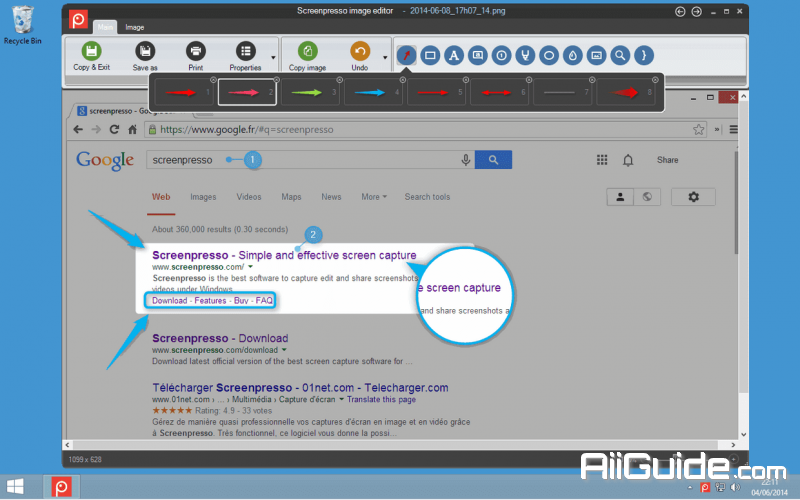800x500 pixels.
Task: Select the Brace drawing tool
Action: [x=644, y=55]
